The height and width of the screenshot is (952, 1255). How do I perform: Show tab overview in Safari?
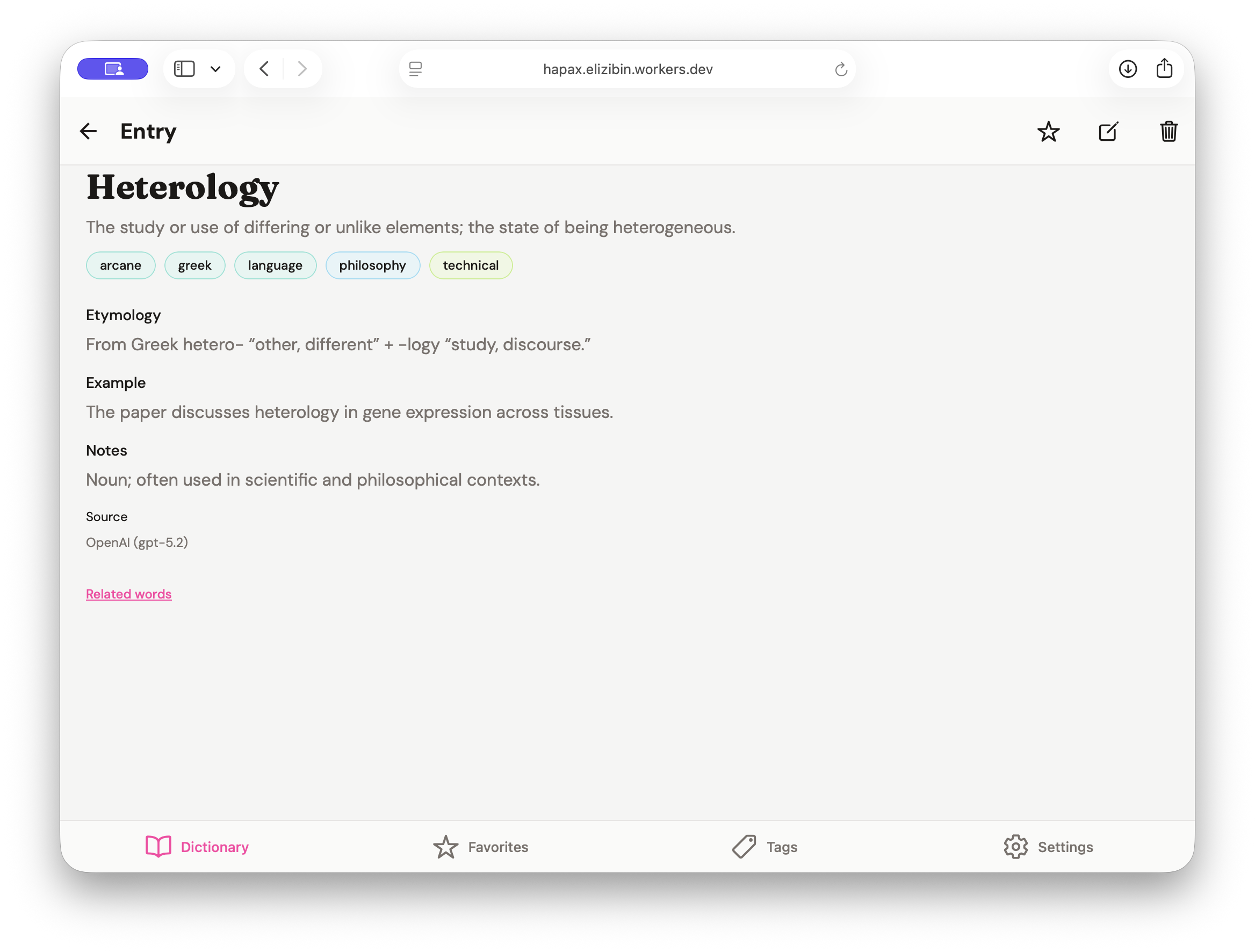click(112, 68)
